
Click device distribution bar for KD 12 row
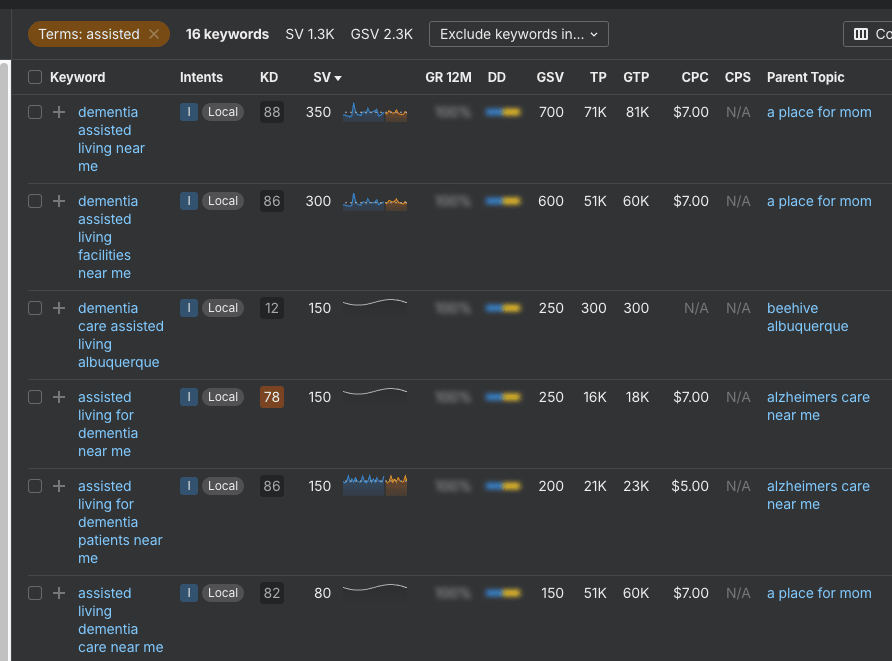(x=502, y=308)
